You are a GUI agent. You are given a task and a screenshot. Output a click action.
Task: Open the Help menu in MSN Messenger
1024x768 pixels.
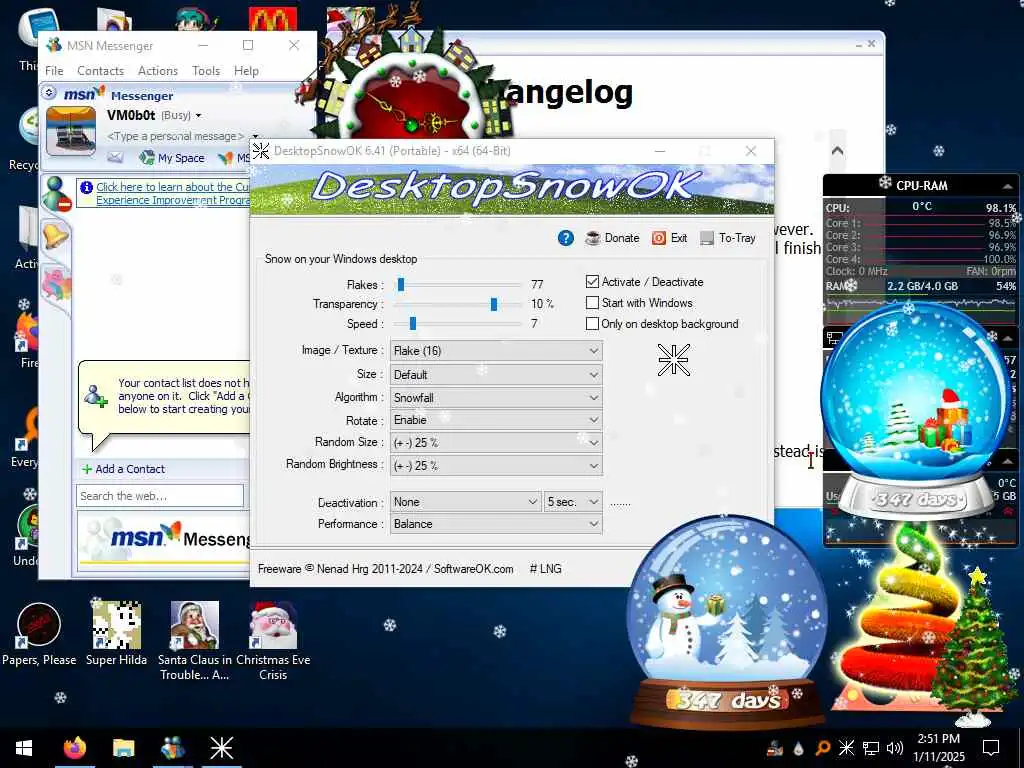(x=246, y=71)
